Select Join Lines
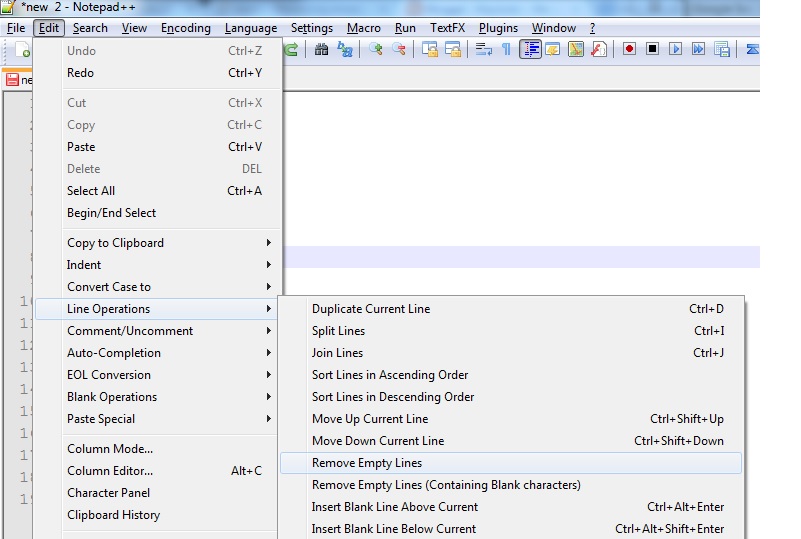 tap(511, 353)
